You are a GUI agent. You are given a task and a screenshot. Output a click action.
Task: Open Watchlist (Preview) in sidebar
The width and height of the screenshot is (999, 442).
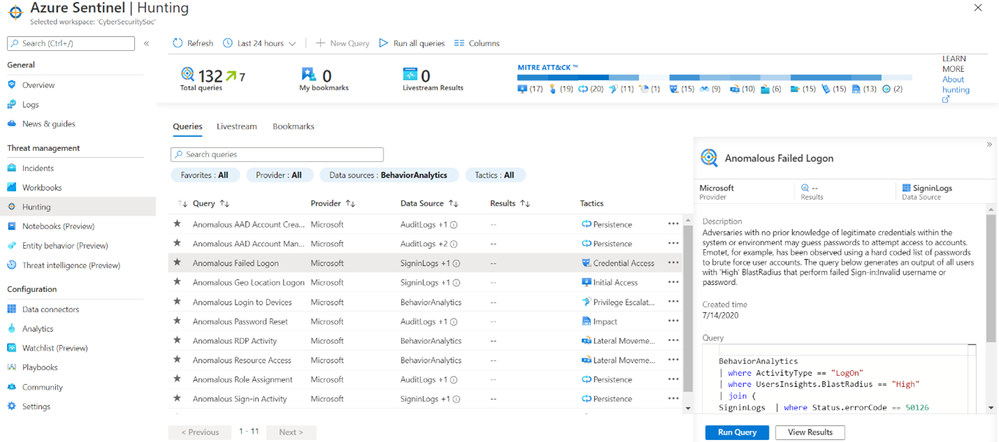point(55,348)
